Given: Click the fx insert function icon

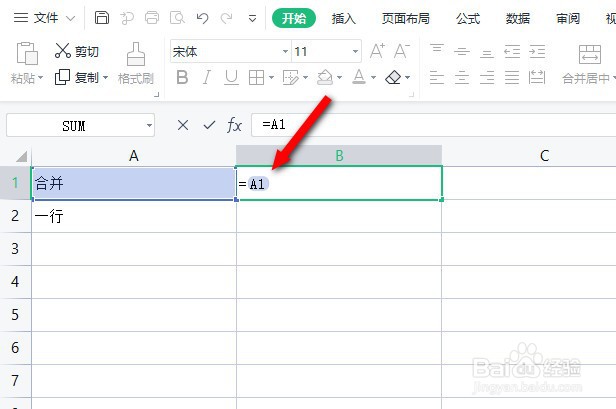Looking at the screenshot, I should (234, 125).
